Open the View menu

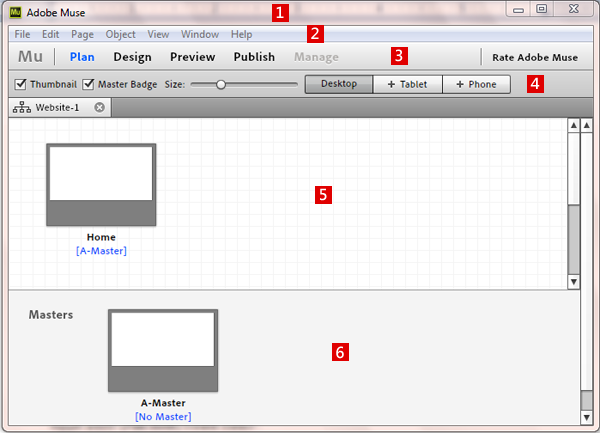158,34
